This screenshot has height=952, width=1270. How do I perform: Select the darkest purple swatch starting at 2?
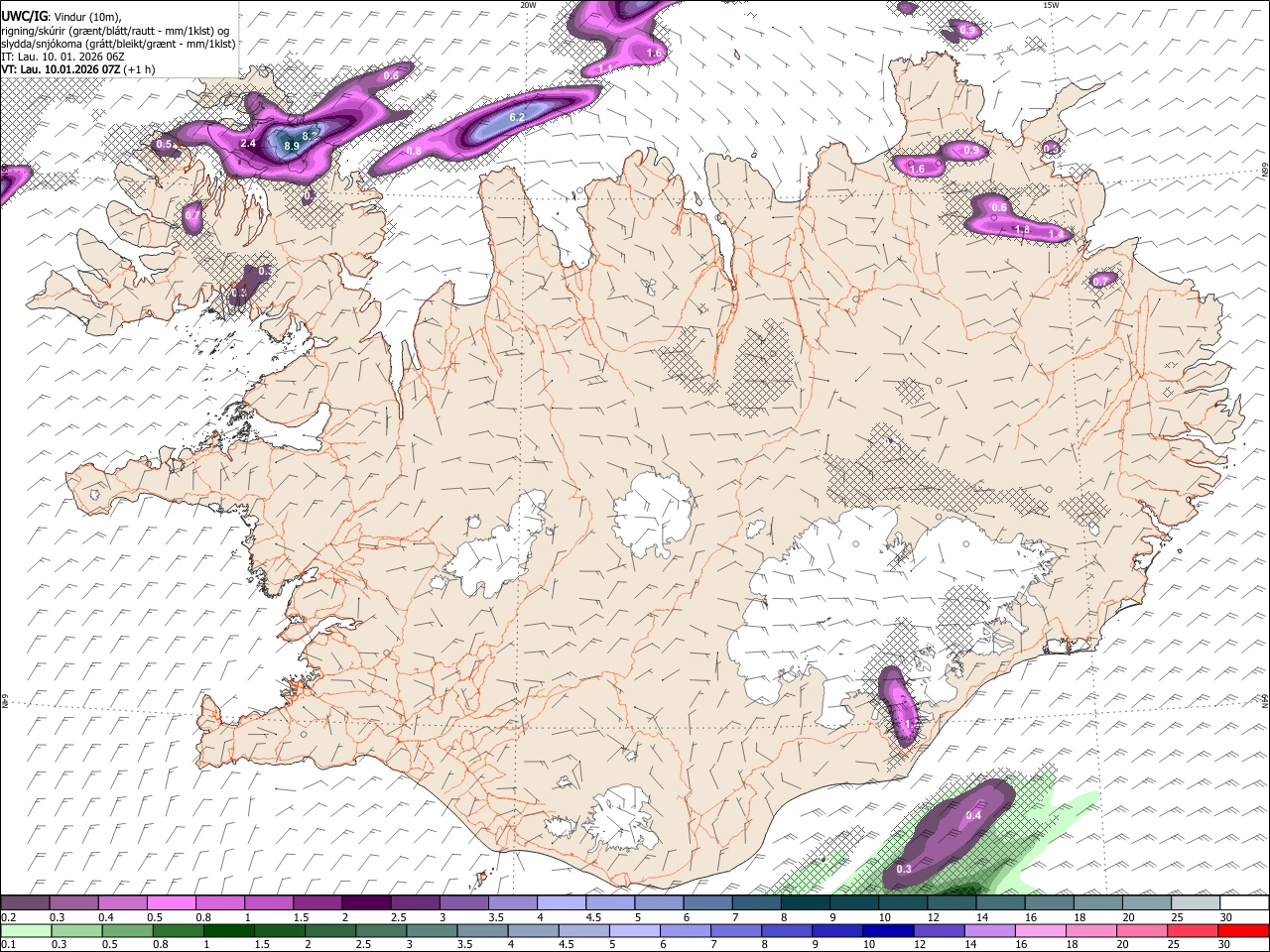click(x=365, y=903)
